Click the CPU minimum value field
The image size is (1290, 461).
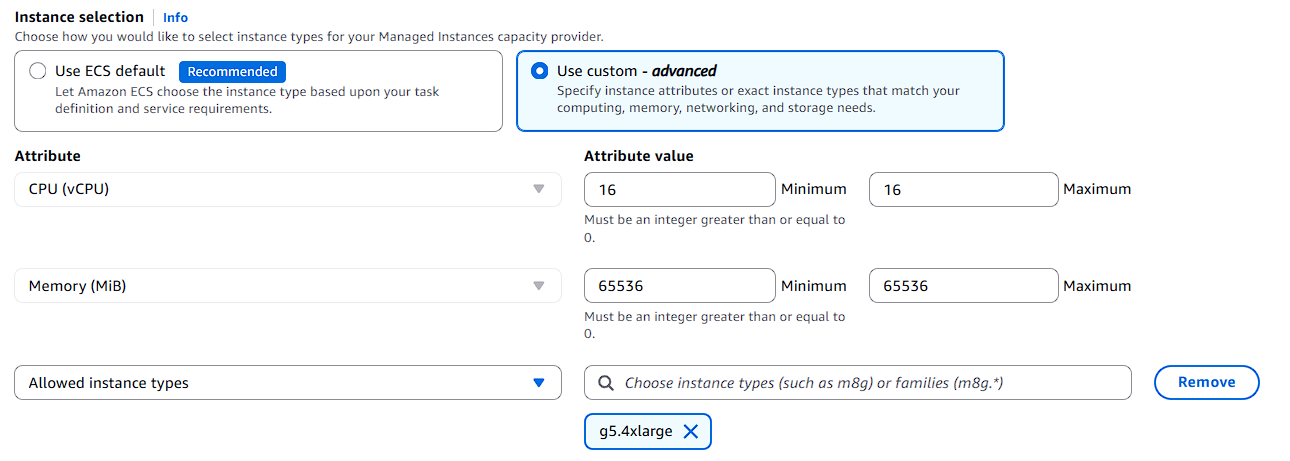[679, 189]
